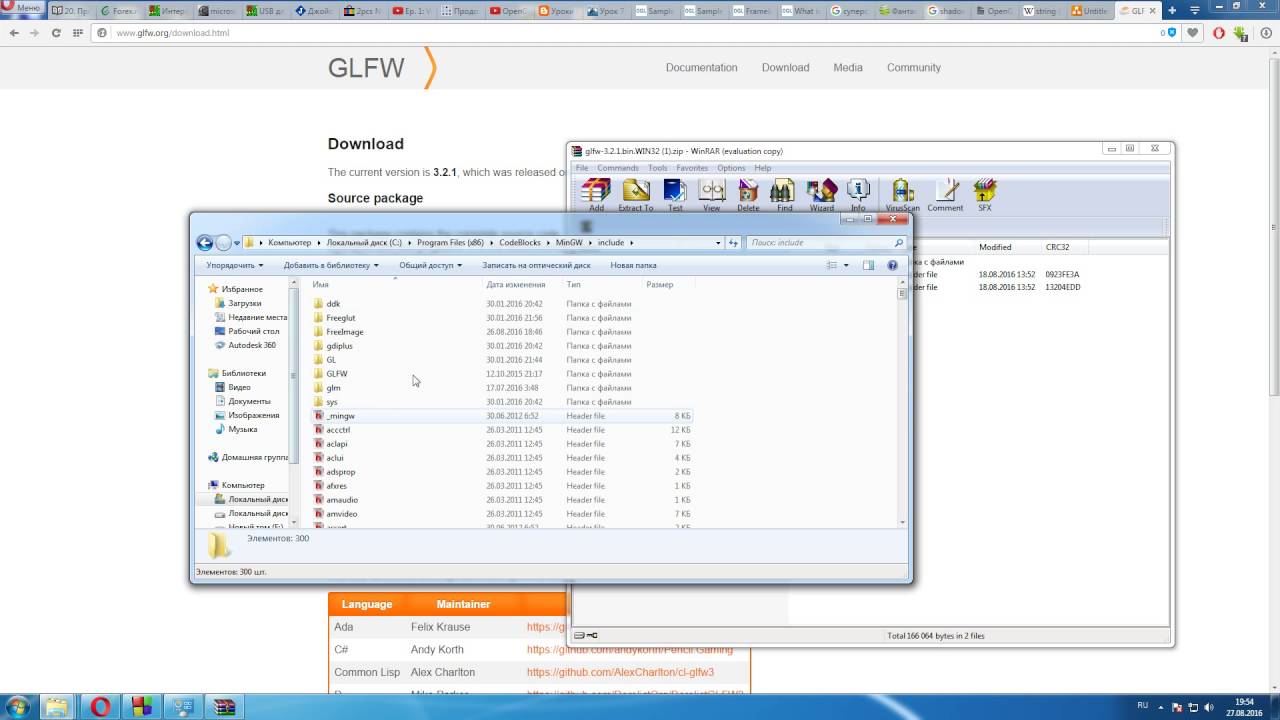
Task: Click WinRAR Wizard icon
Action: tap(822, 193)
